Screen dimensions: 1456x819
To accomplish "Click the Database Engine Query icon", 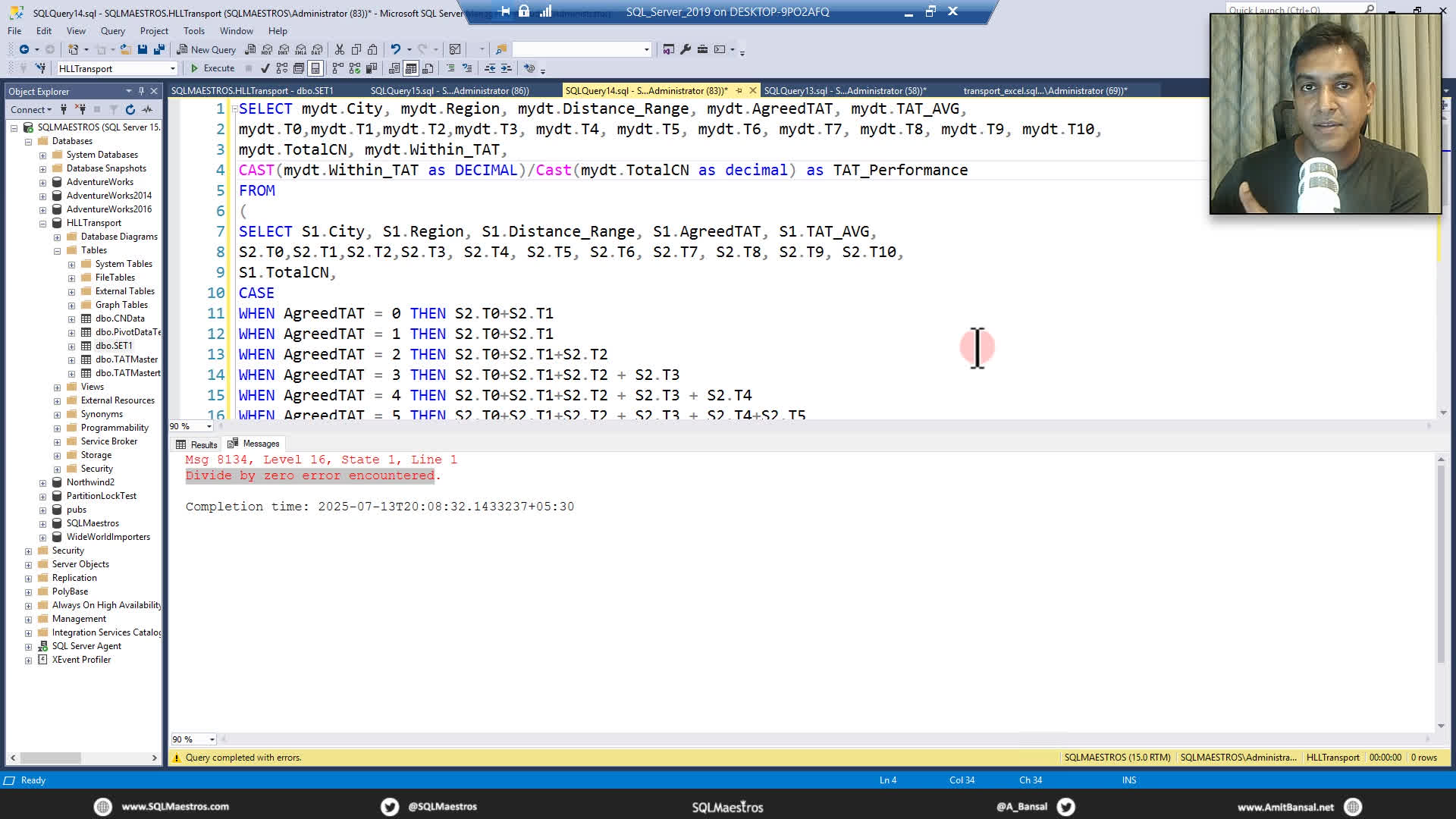I will click(250, 49).
